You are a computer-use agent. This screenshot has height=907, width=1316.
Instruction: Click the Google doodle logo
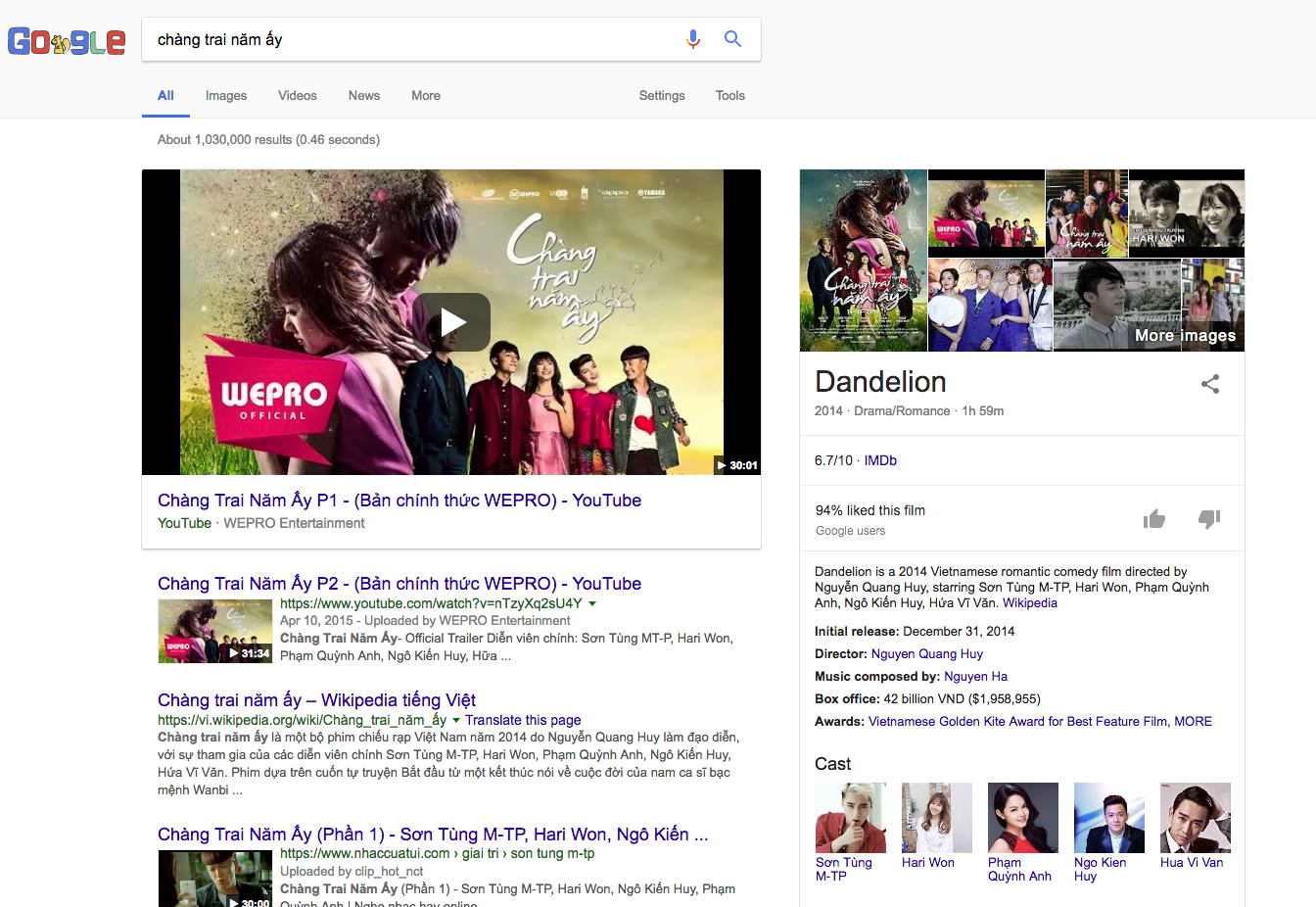pos(67,40)
